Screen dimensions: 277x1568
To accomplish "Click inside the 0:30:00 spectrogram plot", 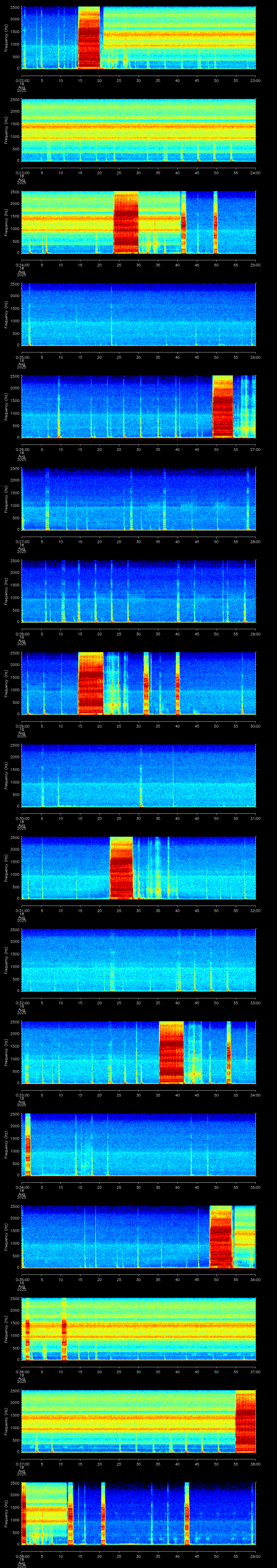I will (x=138, y=775).
